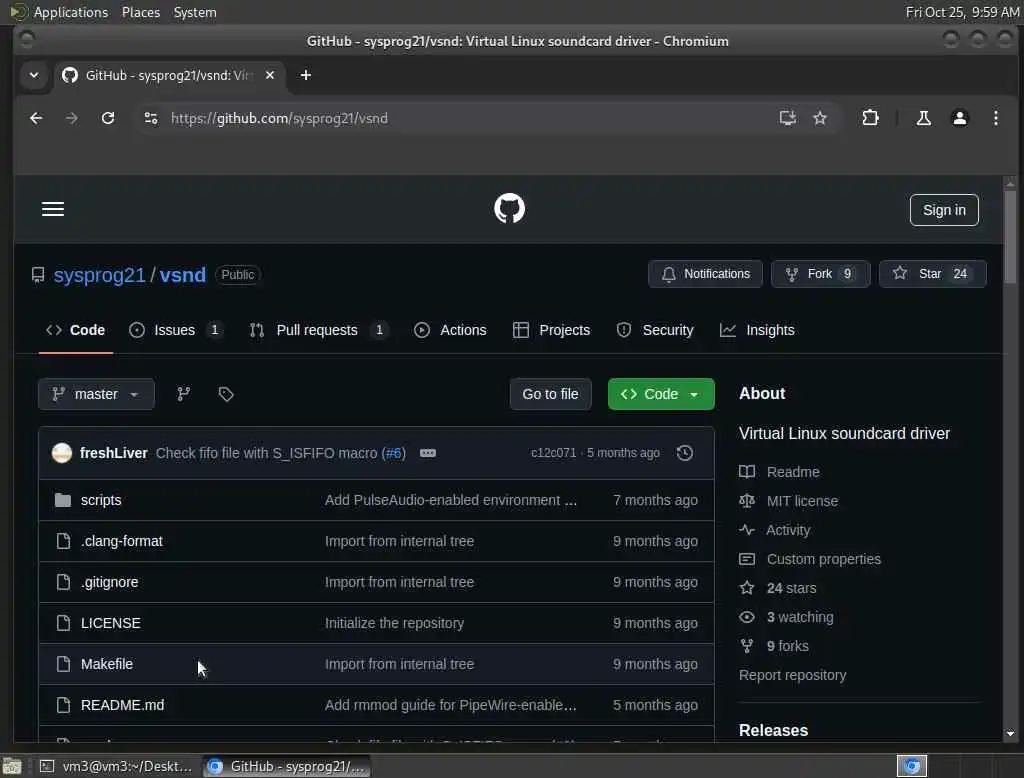Image resolution: width=1024 pixels, height=778 pixels.
Task: Switch to the Code tab
Action: [76, 330]
